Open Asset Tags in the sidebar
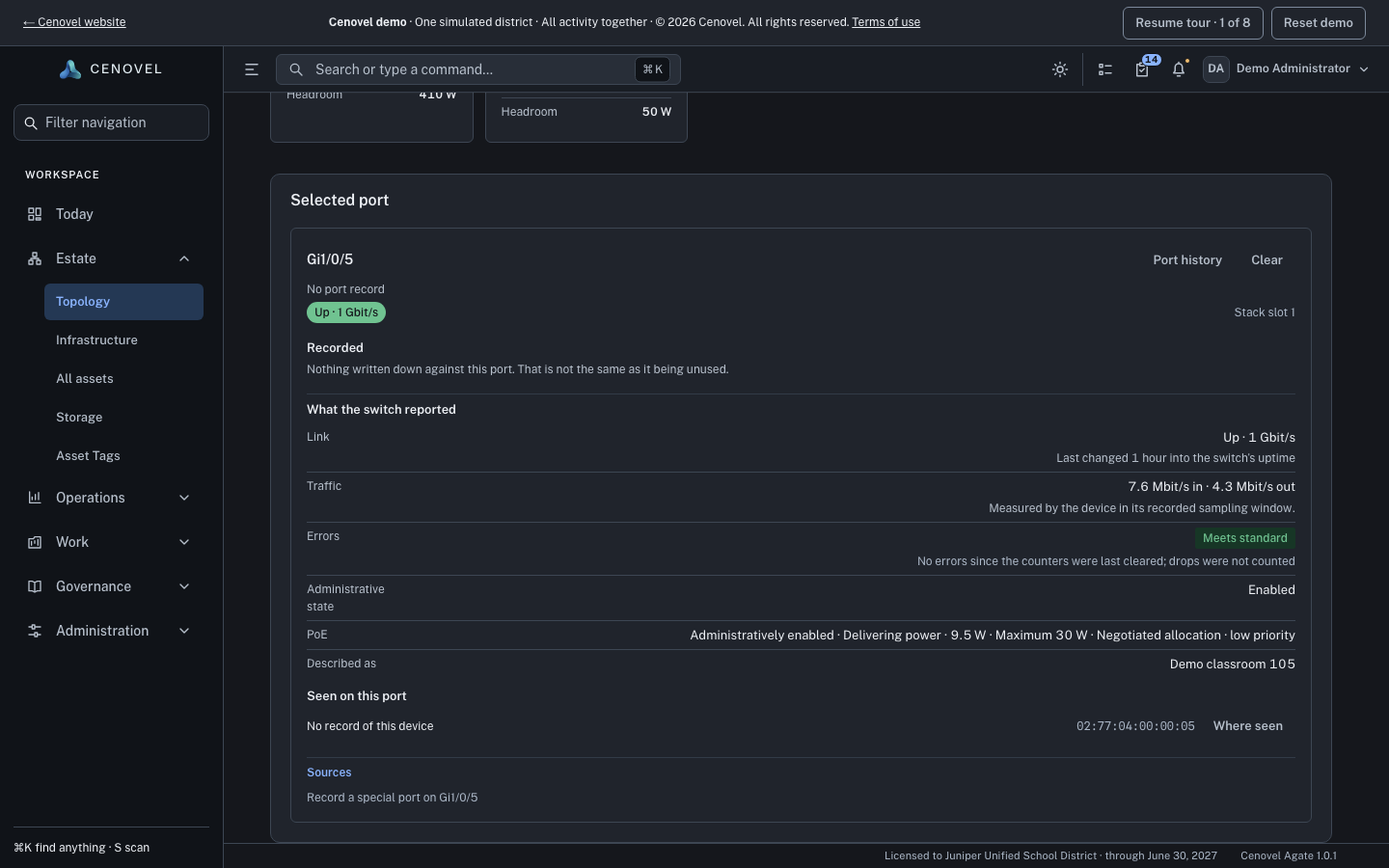 pos(123,456)
